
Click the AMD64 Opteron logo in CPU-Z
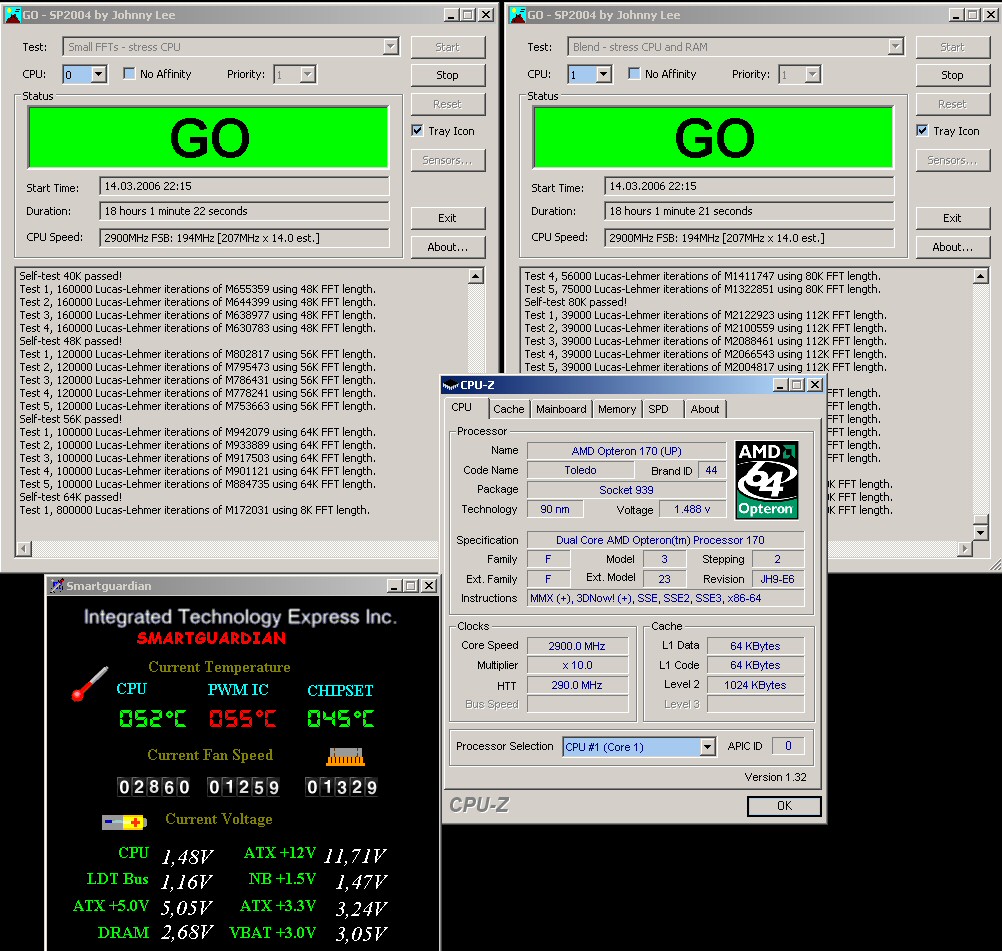pyautogui.click(x=766, y=479)
